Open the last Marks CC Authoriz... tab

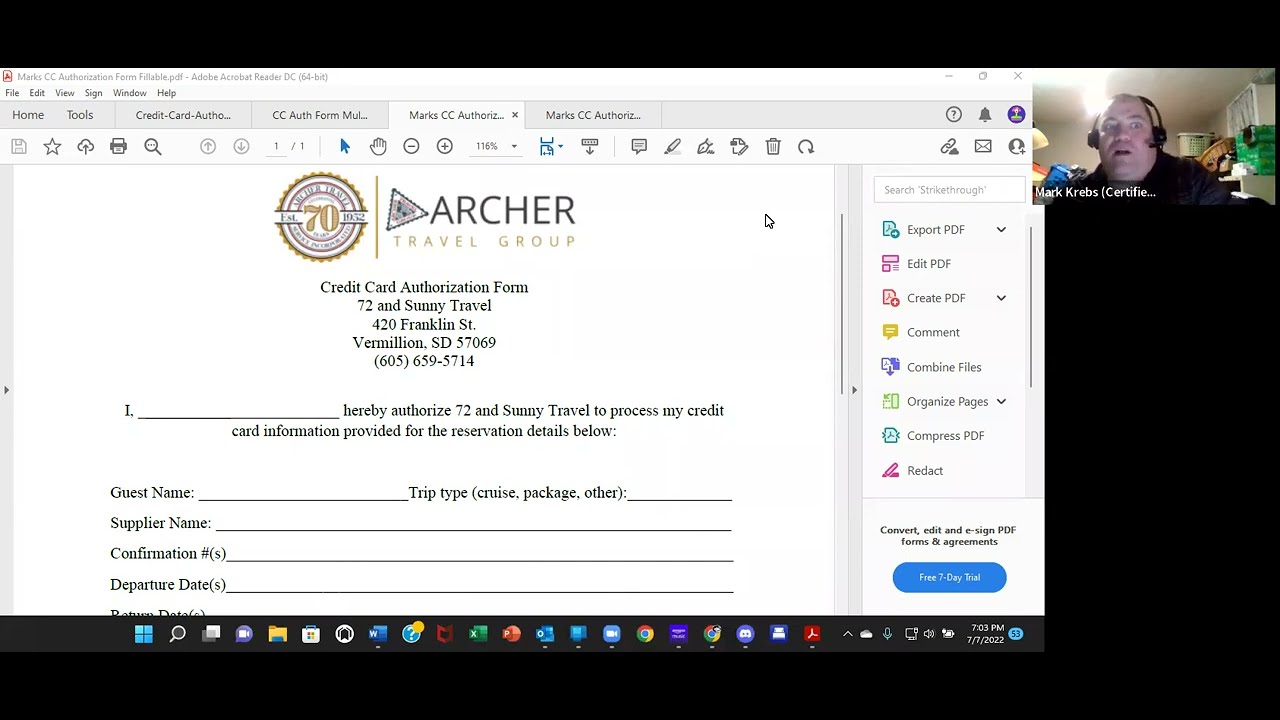pos(593,115)
